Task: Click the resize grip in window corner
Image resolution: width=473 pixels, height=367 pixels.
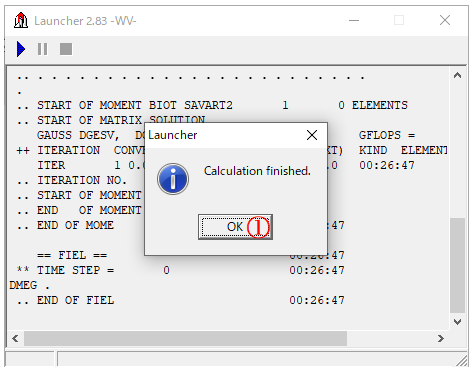Action: click(x=462, y=361)
